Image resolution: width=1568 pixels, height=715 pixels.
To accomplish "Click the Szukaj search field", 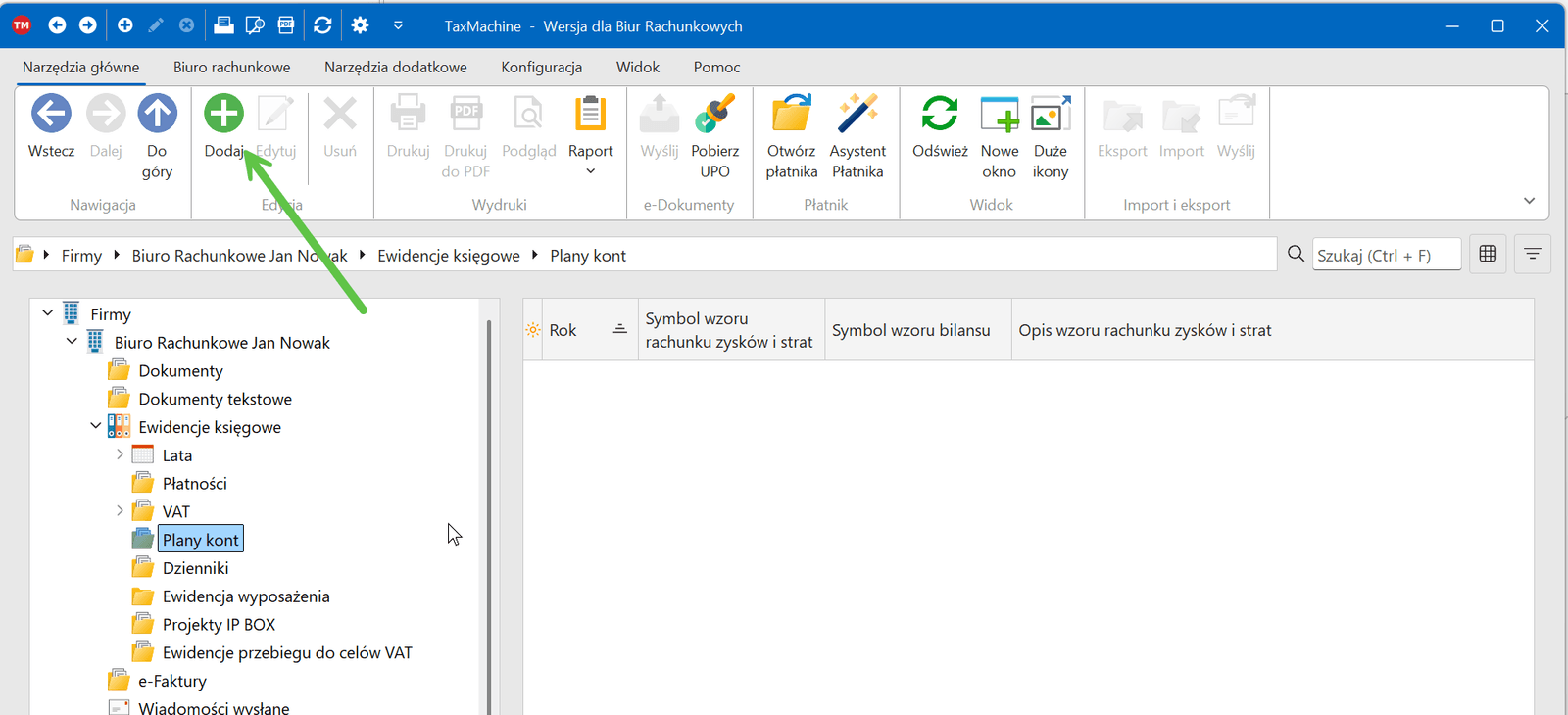I will 1386,256.
